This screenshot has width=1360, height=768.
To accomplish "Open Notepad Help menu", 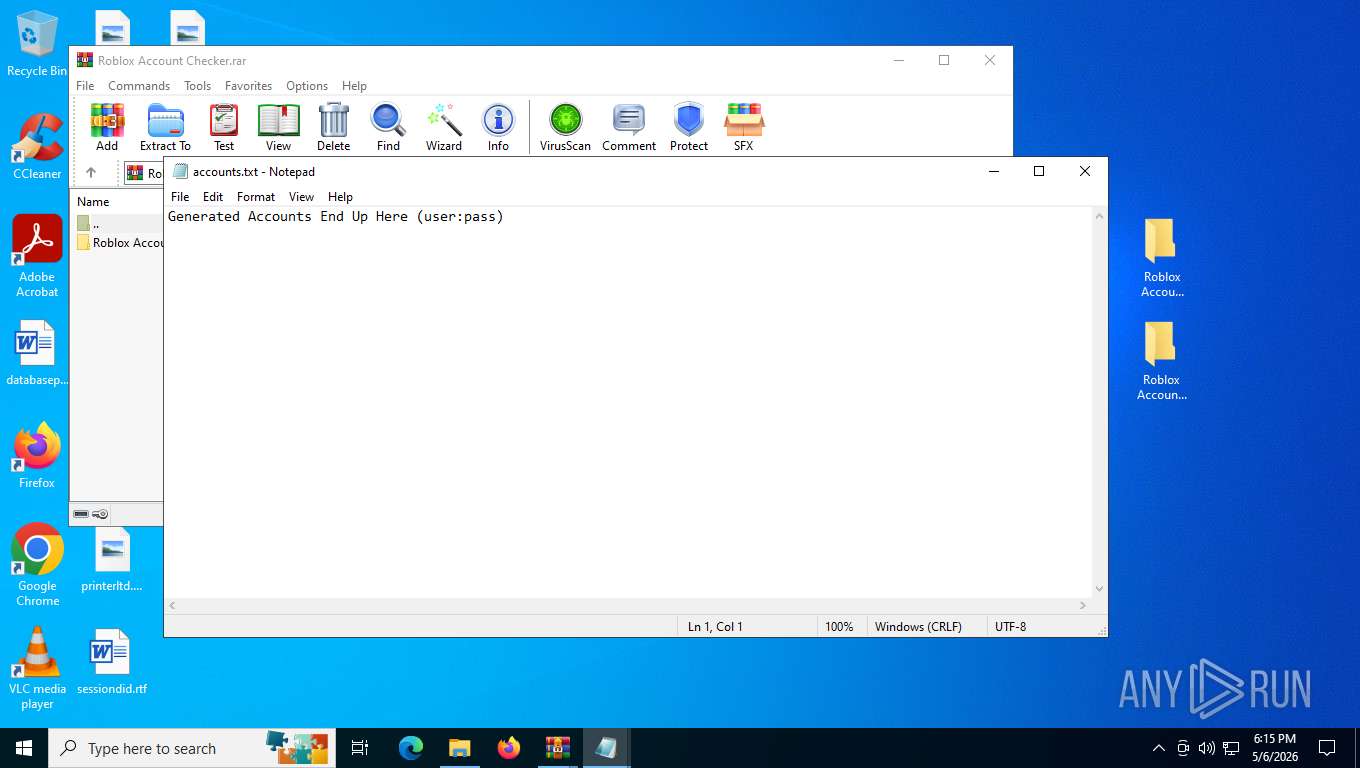I will pyautogui.click(x=340, y=197).
